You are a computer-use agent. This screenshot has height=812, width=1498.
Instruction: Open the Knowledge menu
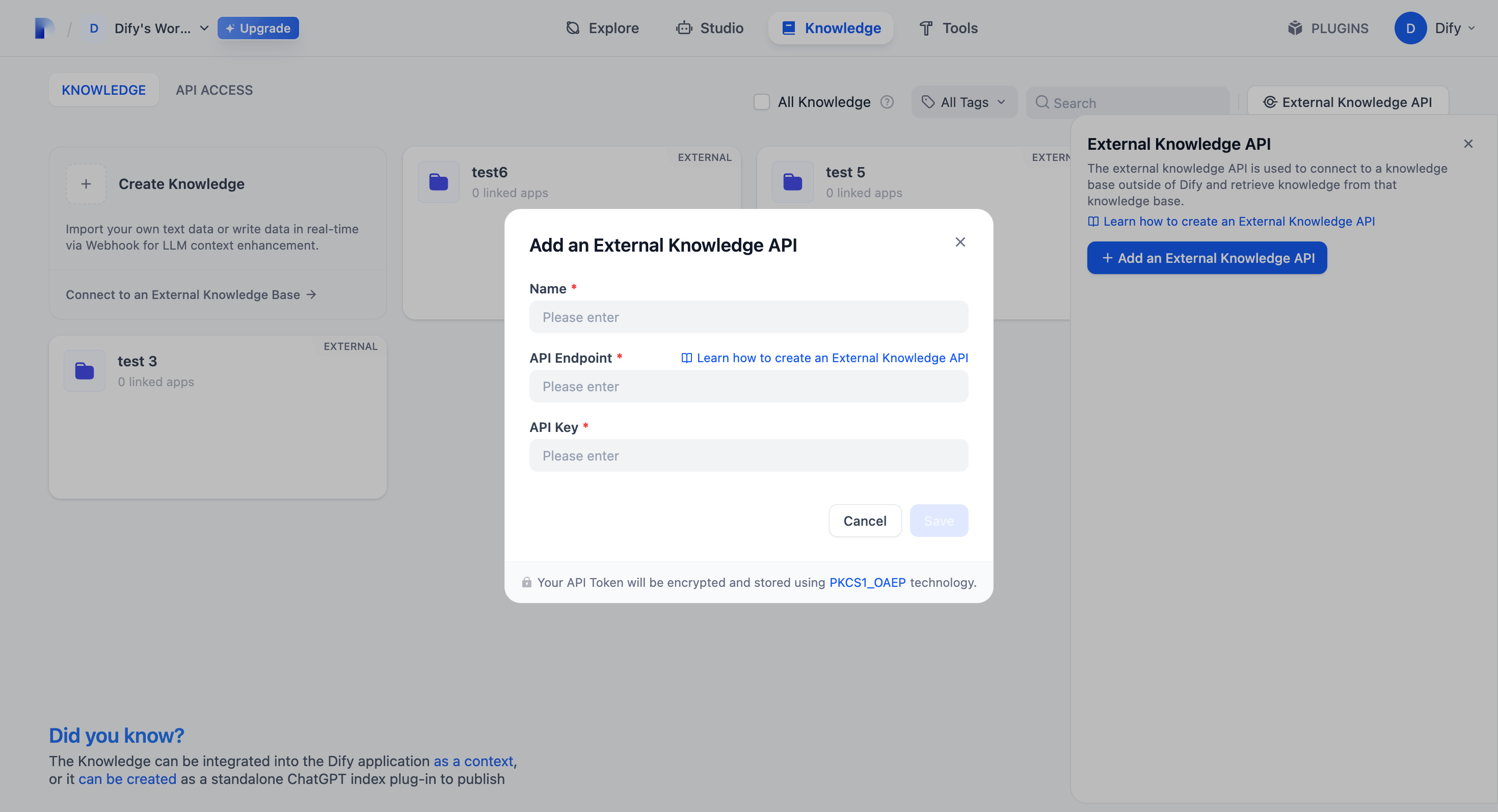831,28
